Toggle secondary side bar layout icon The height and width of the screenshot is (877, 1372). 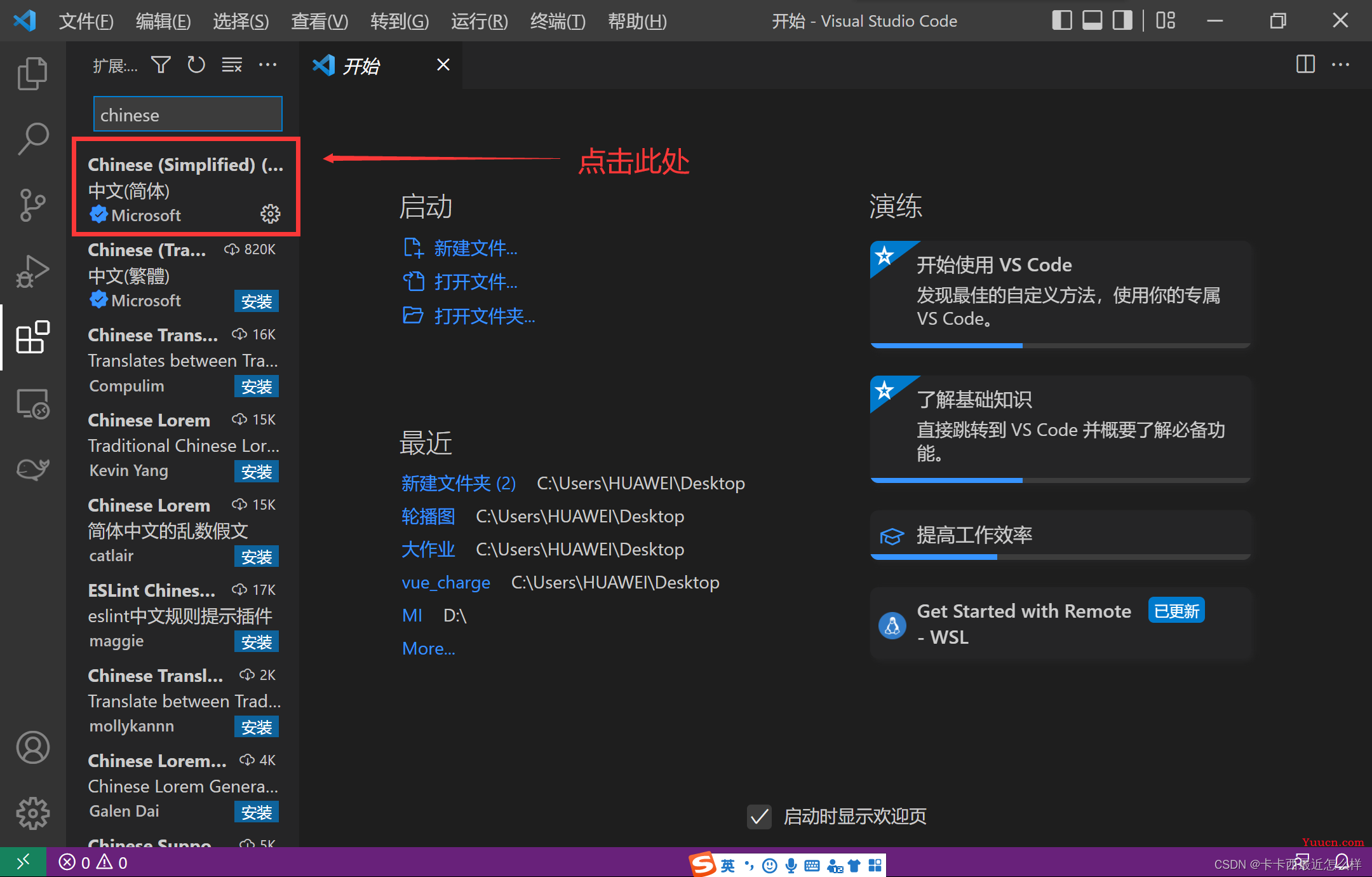pyautogui.click(x=1122, y=20)
